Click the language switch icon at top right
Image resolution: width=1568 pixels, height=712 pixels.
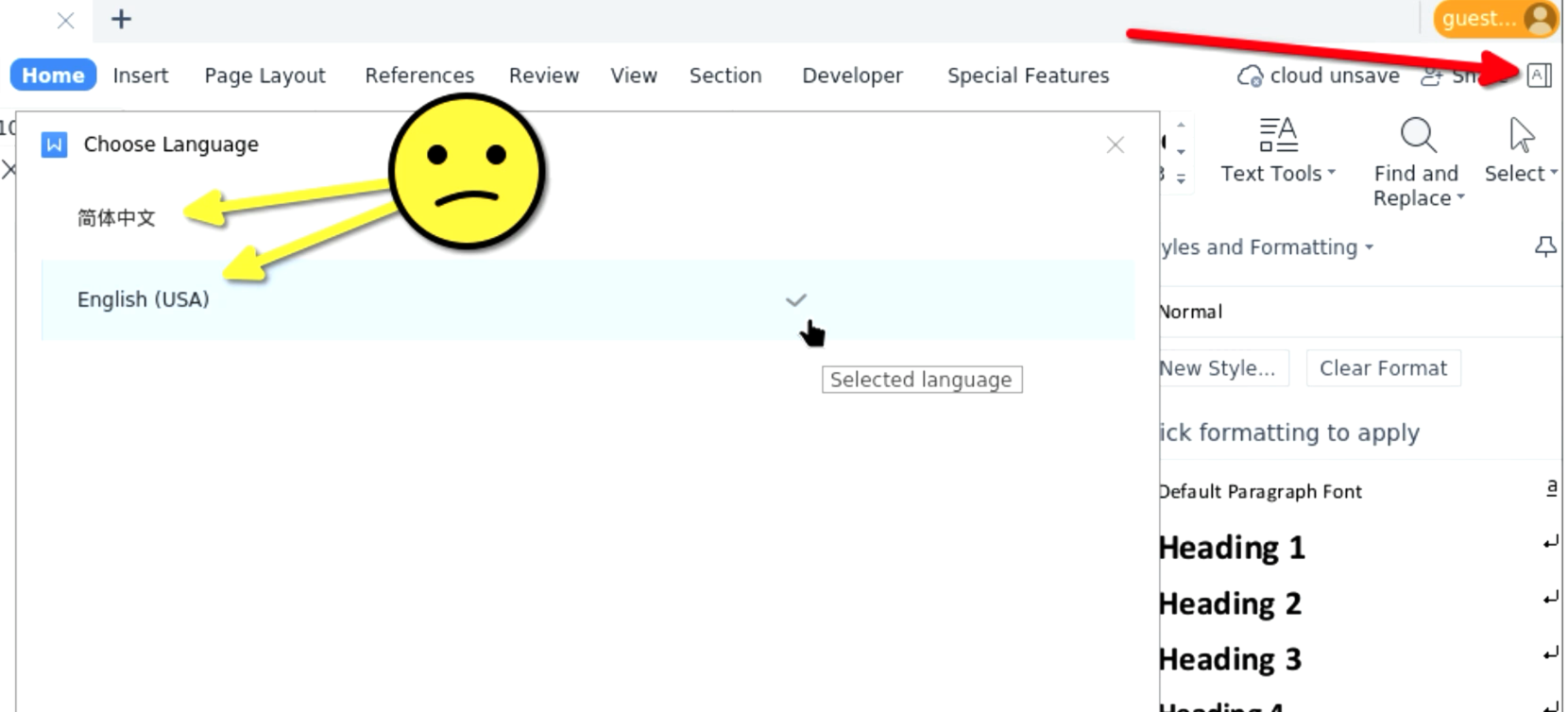[1539, 76]
